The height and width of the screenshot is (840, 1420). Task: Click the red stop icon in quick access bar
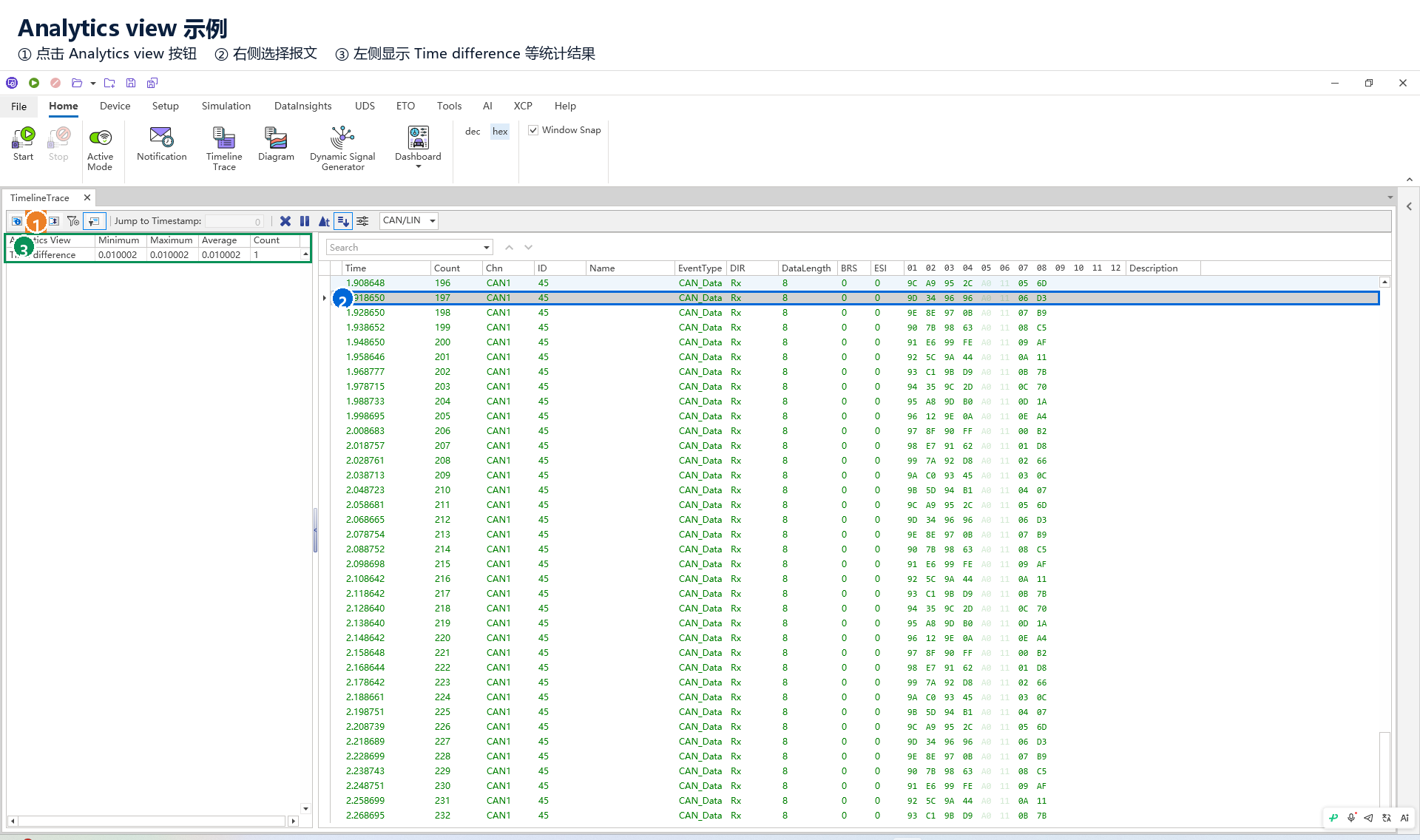click(x=55, y=83)
